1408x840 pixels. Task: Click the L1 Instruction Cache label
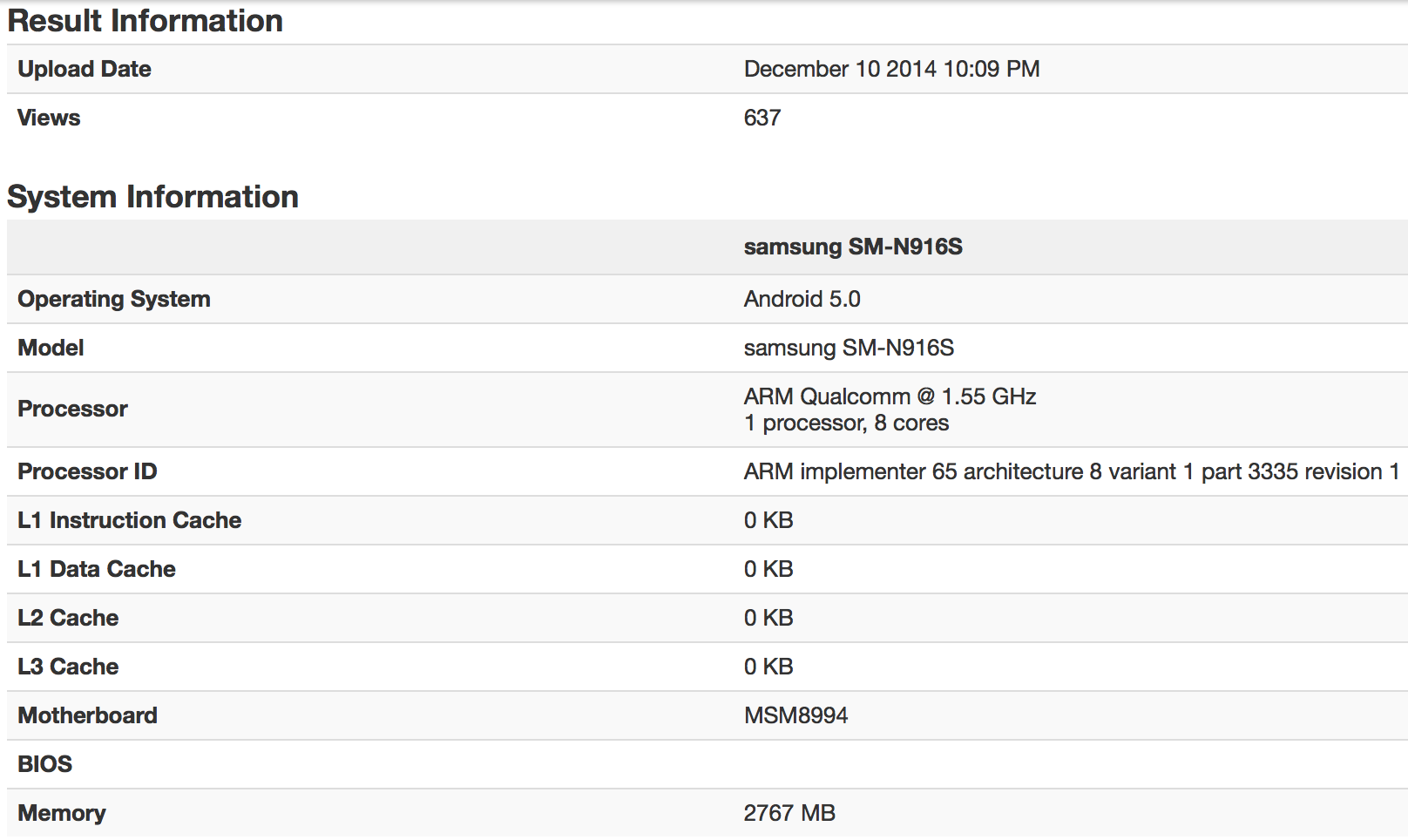point(130,520)
